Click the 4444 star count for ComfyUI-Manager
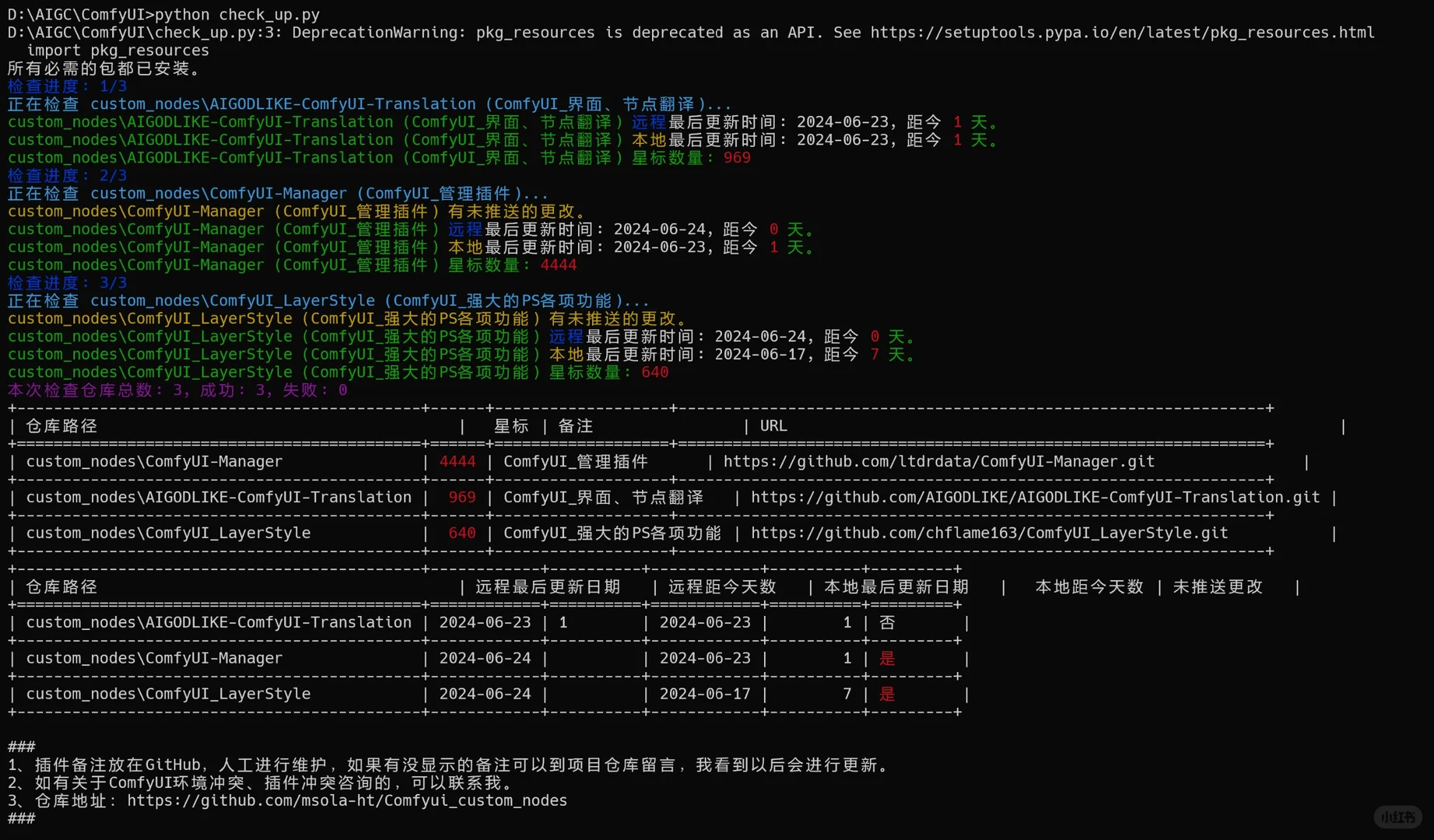The width and height of the screenshot is (1434, 840). [x=457, y=461]
